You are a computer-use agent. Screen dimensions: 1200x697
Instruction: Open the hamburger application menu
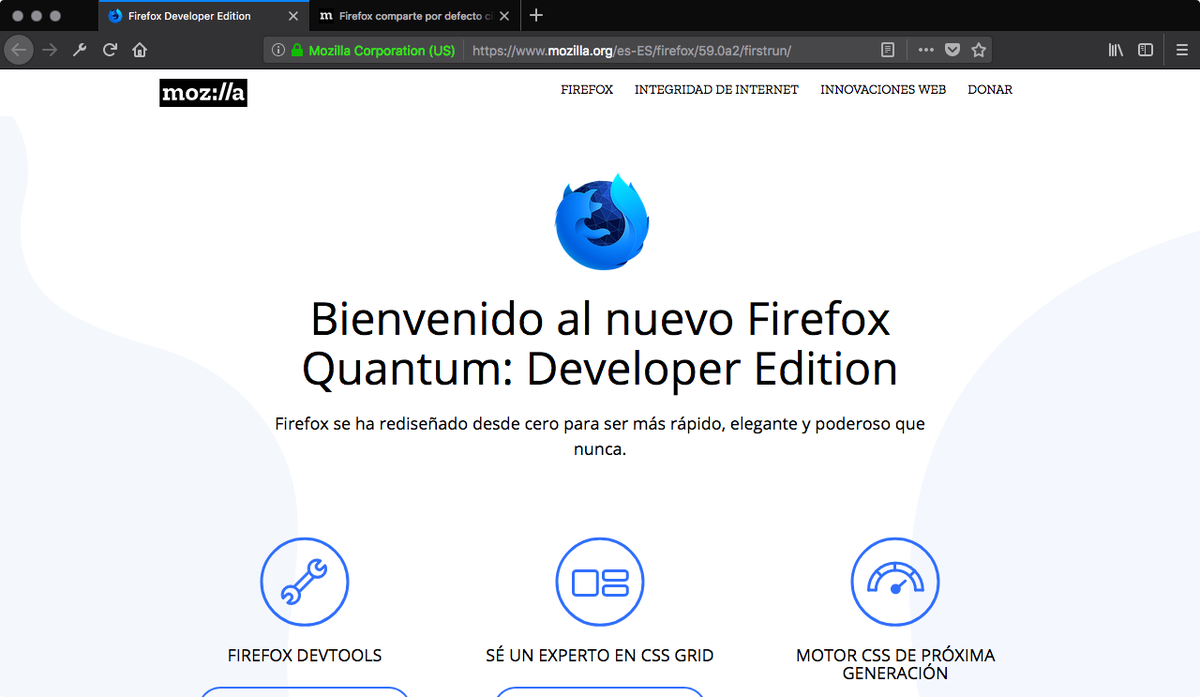coord(1182,50)
